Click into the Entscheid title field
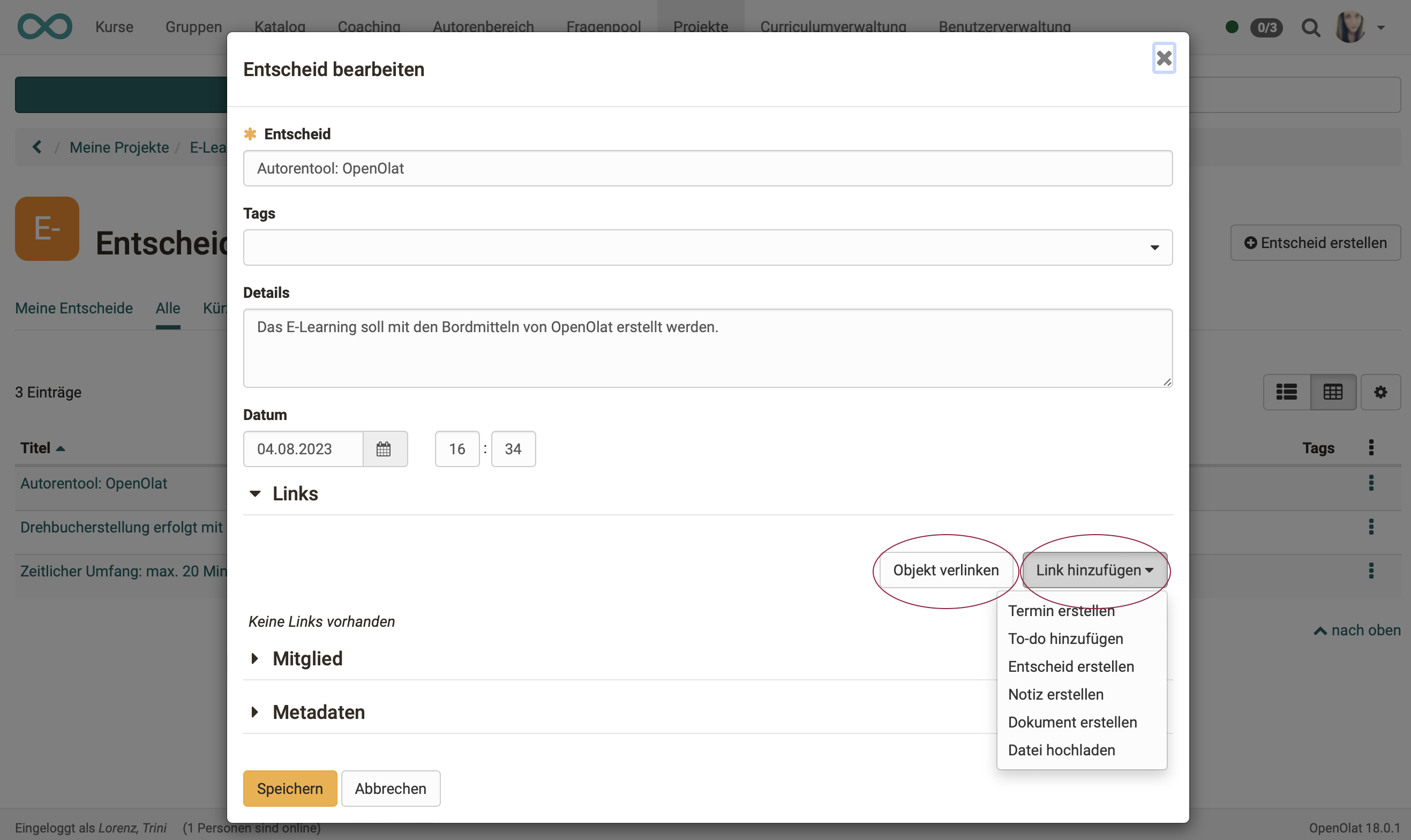Viewport: 1411px width, 840px height. pyautogui.click(x=708, y=168)
